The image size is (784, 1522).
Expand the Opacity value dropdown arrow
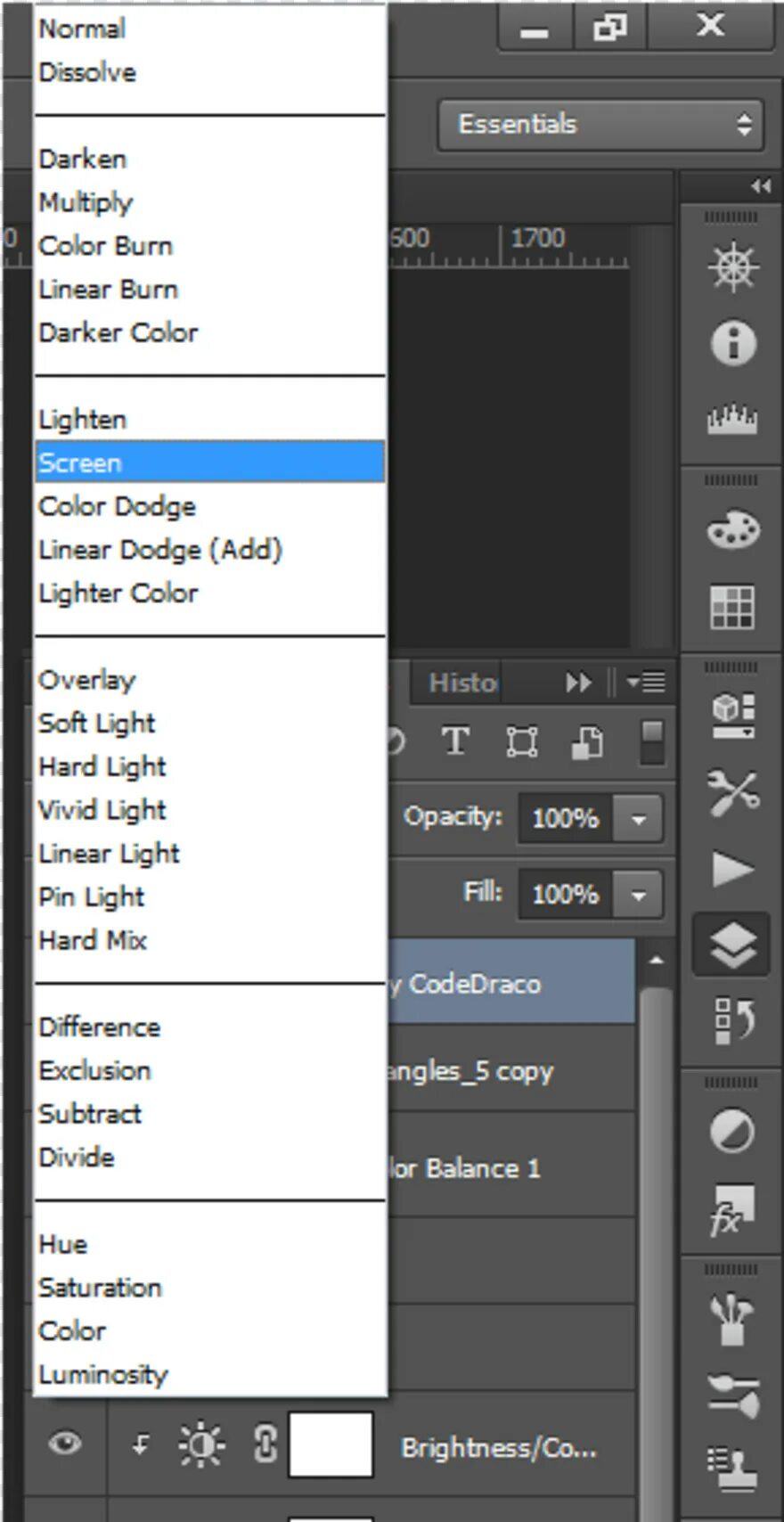(x=638, y=818)
